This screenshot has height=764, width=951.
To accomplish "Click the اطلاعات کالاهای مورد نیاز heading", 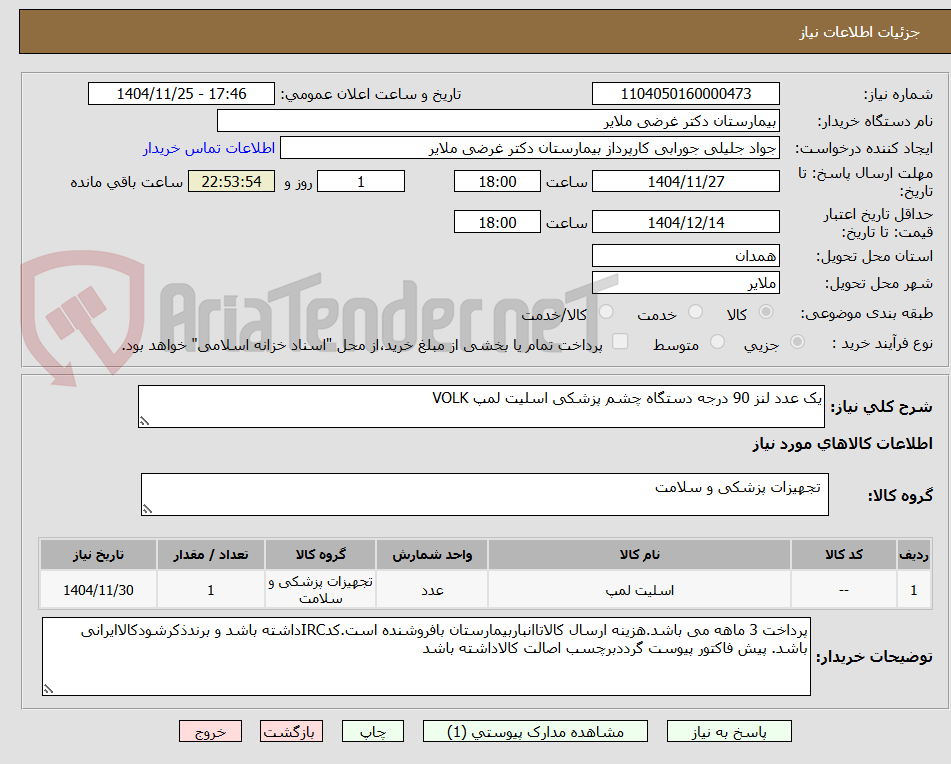I will [x=842, y=444].
